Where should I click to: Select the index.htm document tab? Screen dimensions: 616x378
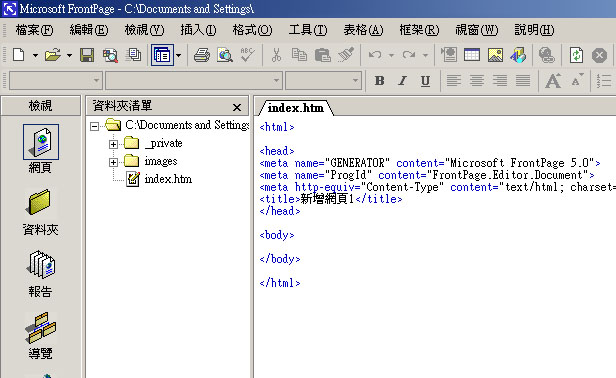296,108
